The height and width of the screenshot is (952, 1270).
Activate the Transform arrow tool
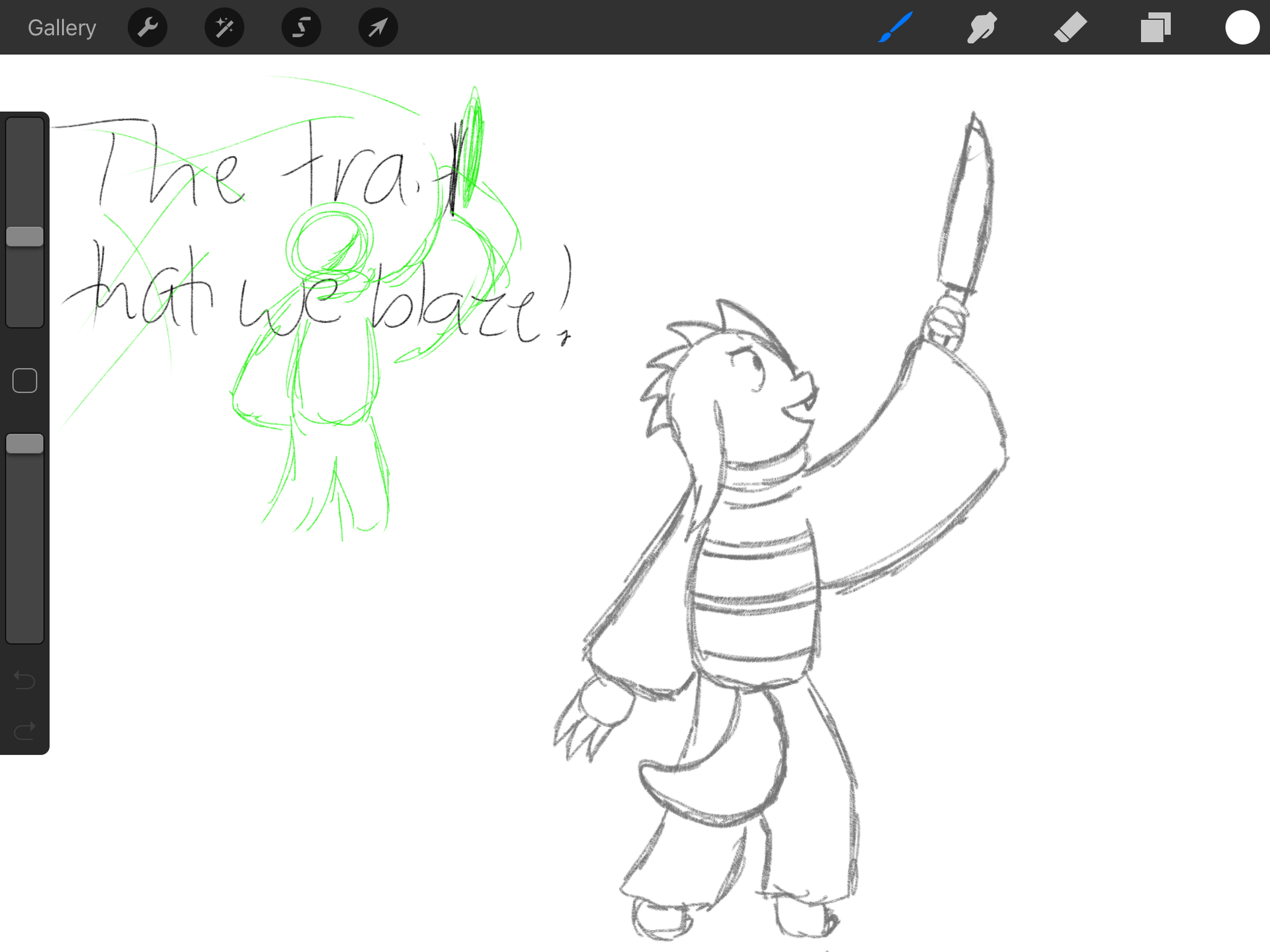pos(378,27)
